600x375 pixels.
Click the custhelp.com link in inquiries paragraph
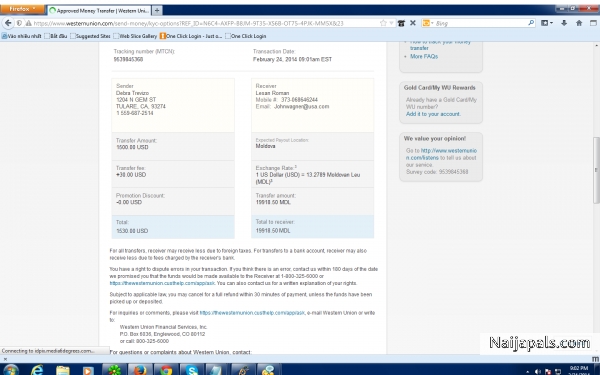252,313
